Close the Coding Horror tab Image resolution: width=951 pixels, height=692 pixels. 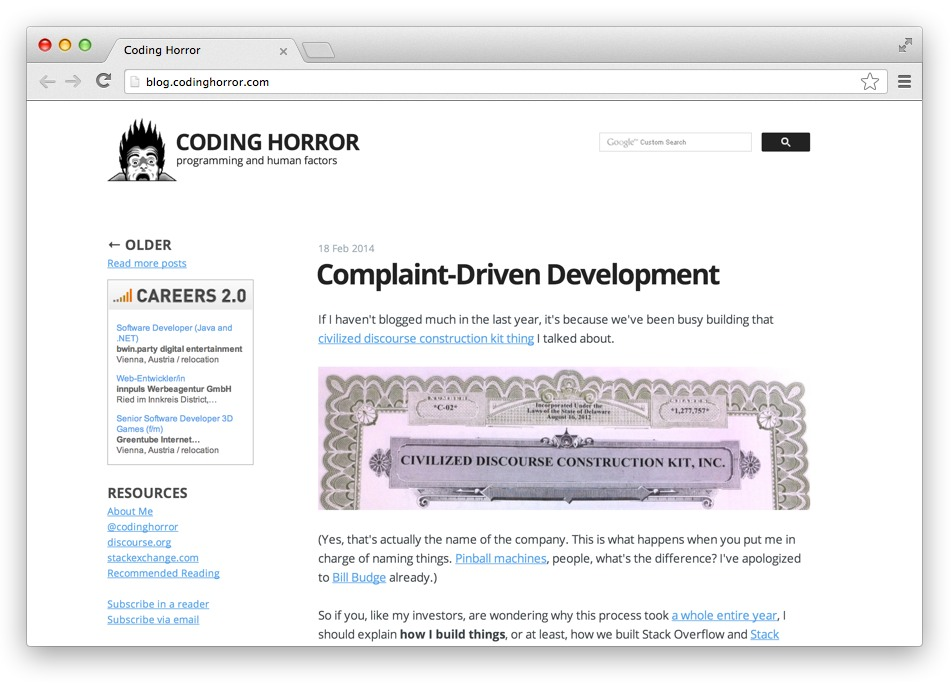283,52
